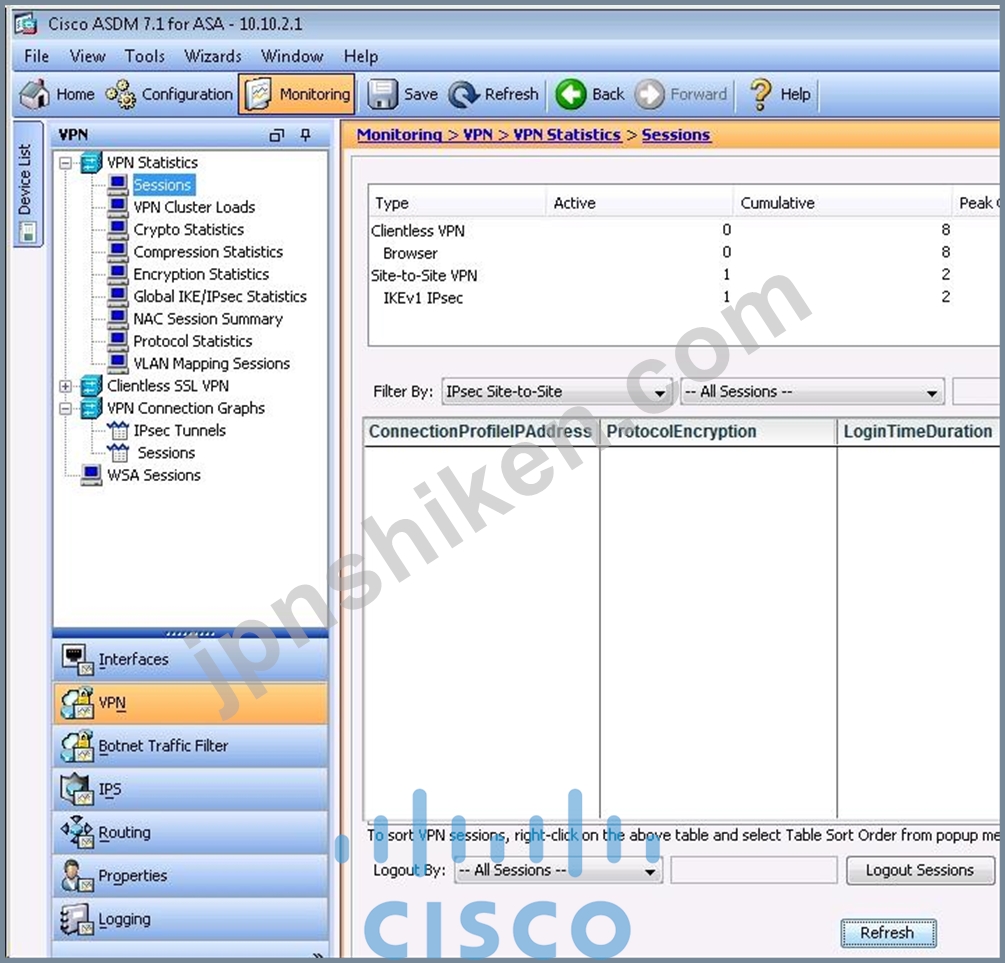
Task: Open Logout By All Sessions dropdown
Action: pos(558,871)
